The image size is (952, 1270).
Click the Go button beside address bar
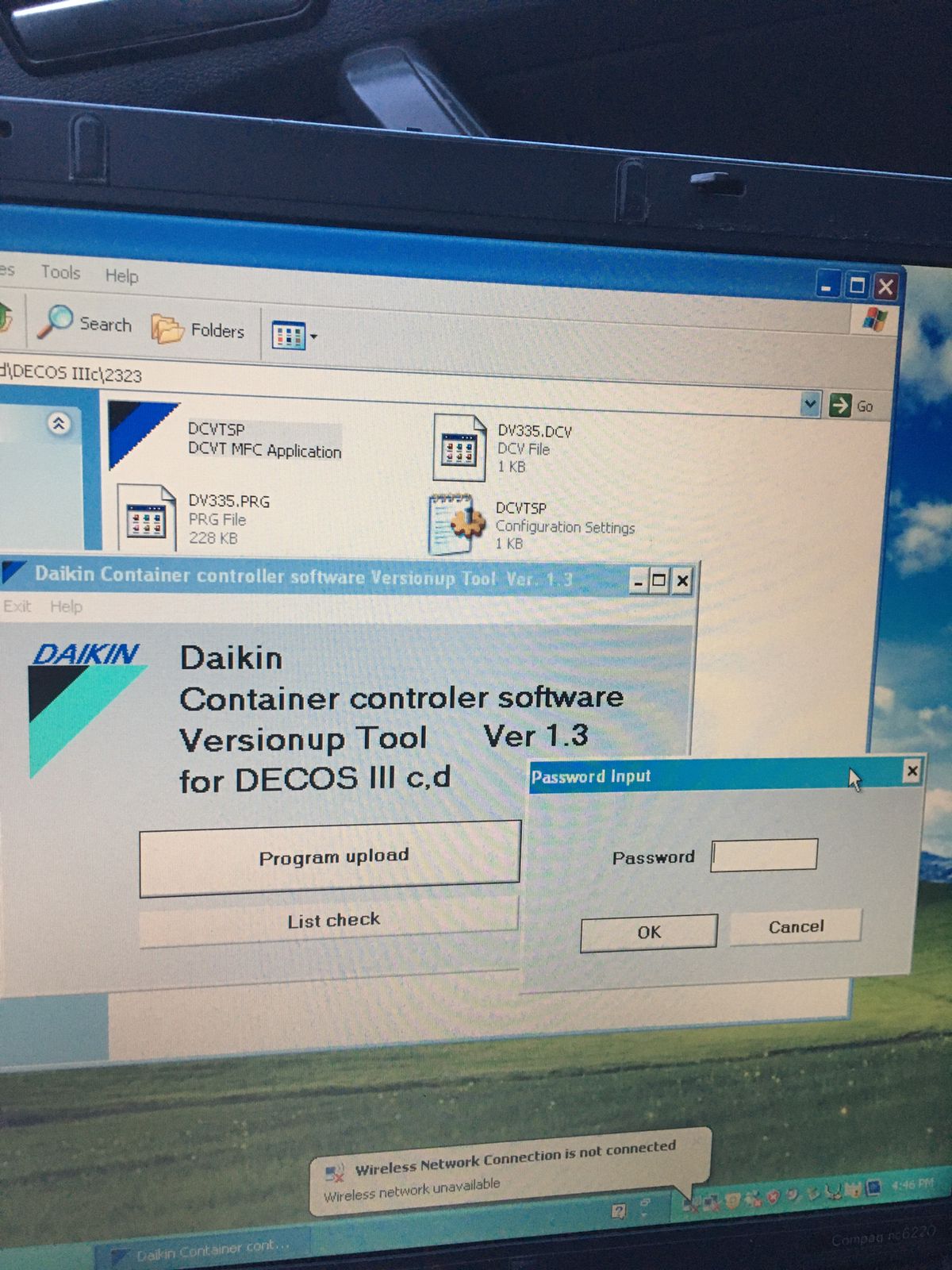pyautogui.click(x=851, y=406)
